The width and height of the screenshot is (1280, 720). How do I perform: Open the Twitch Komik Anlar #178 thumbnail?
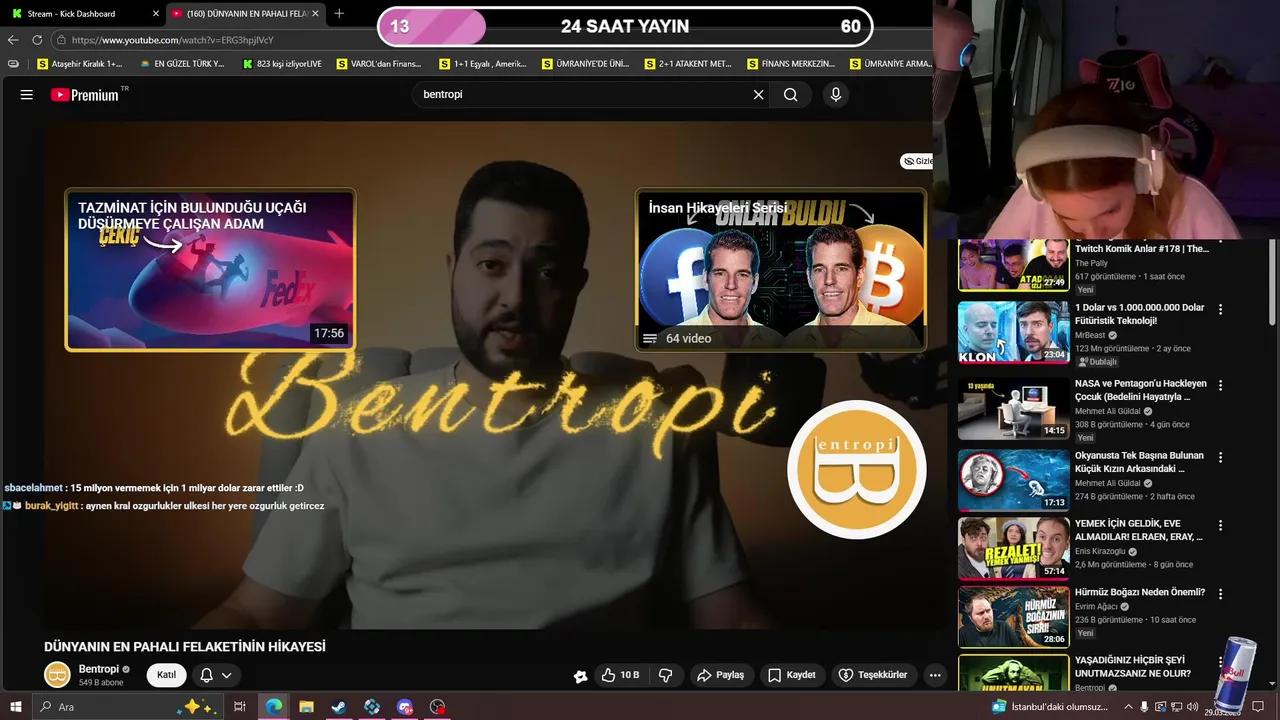pos(1013,265)
